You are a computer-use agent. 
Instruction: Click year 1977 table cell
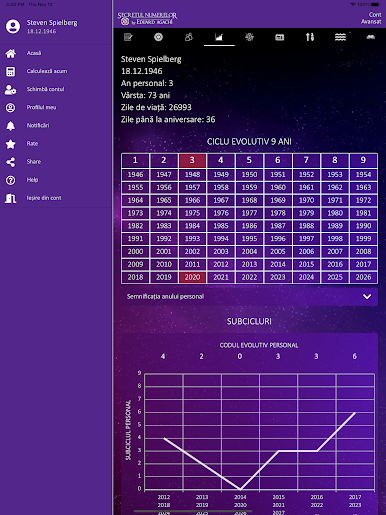click(x=249, y=213)
